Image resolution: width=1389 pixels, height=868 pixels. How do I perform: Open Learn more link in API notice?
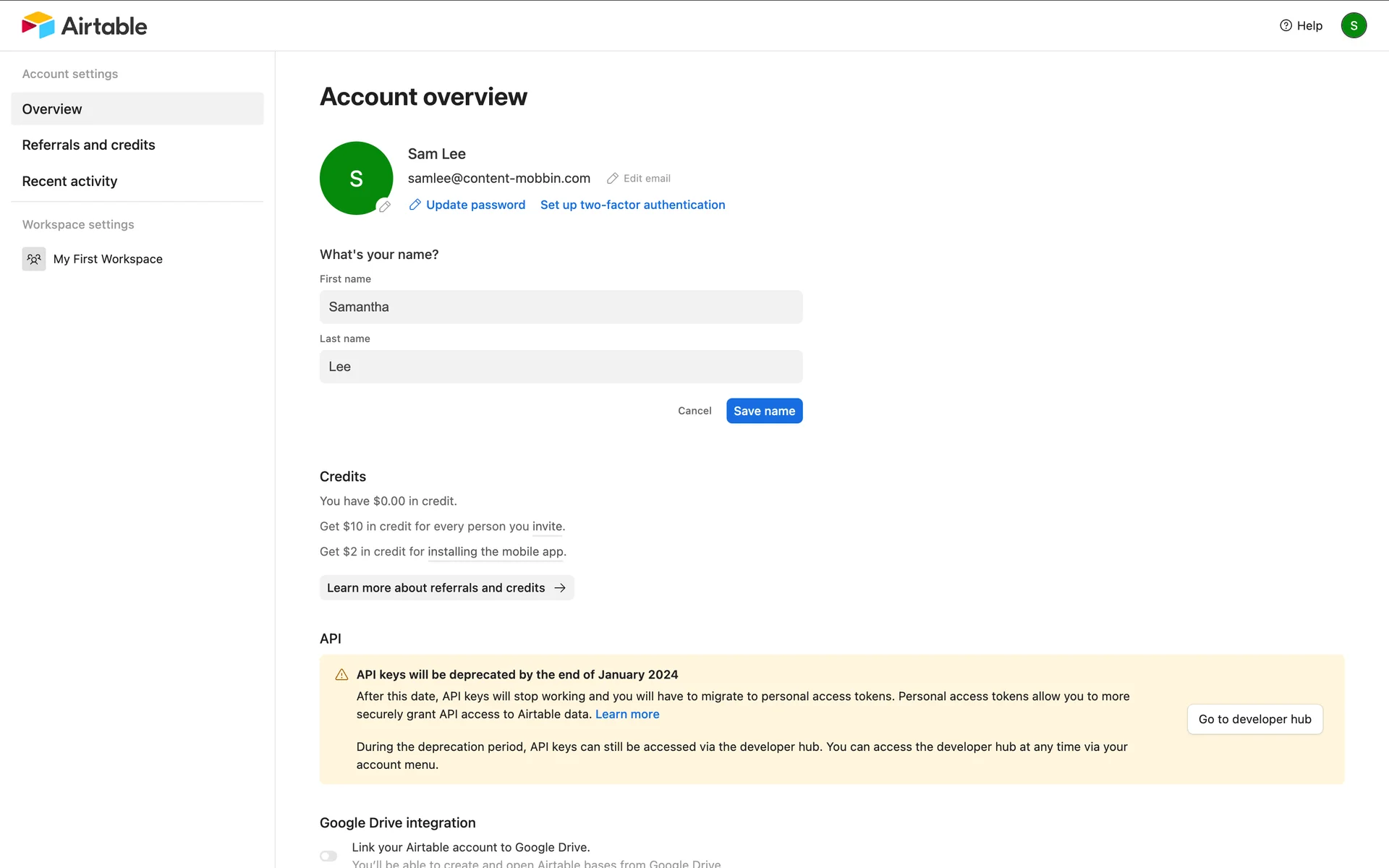627,715
